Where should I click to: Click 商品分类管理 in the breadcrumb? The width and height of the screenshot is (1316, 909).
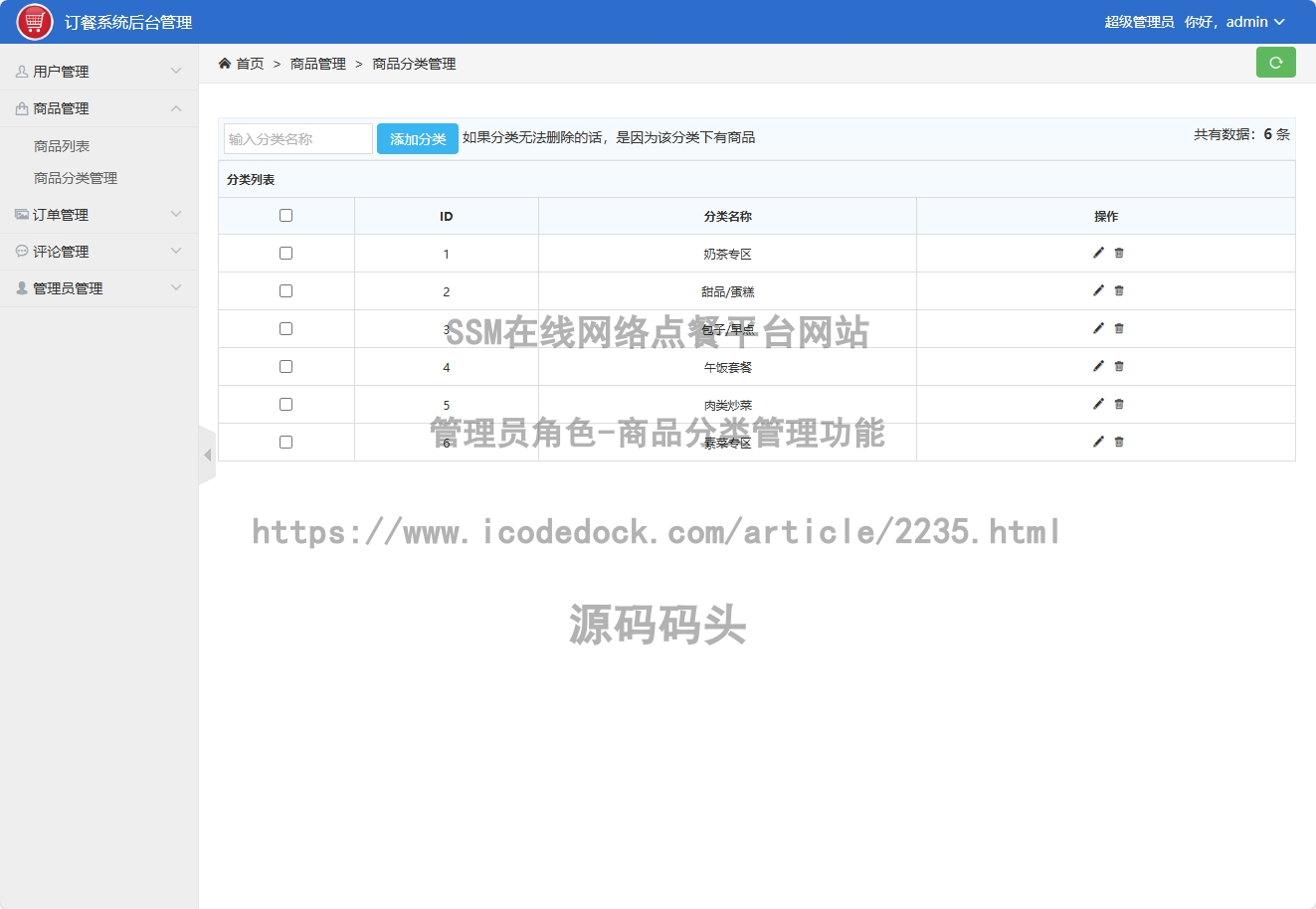click(414, 64)
